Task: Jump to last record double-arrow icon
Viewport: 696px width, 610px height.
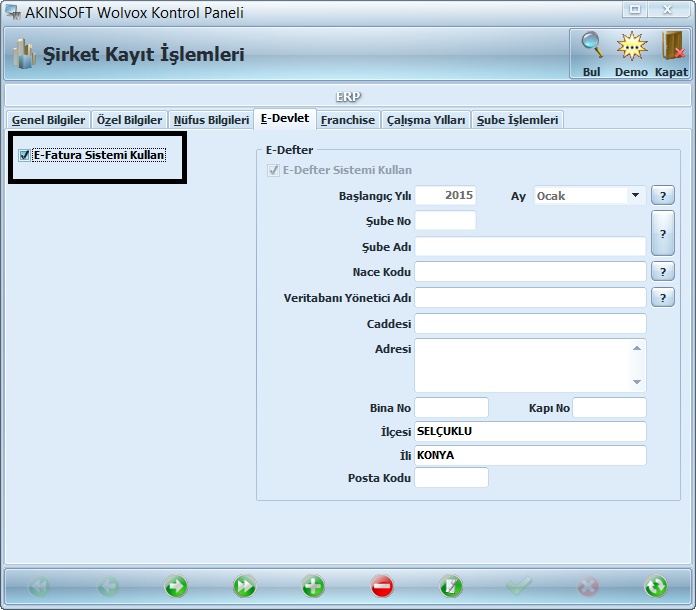Action: pos(245,586)
